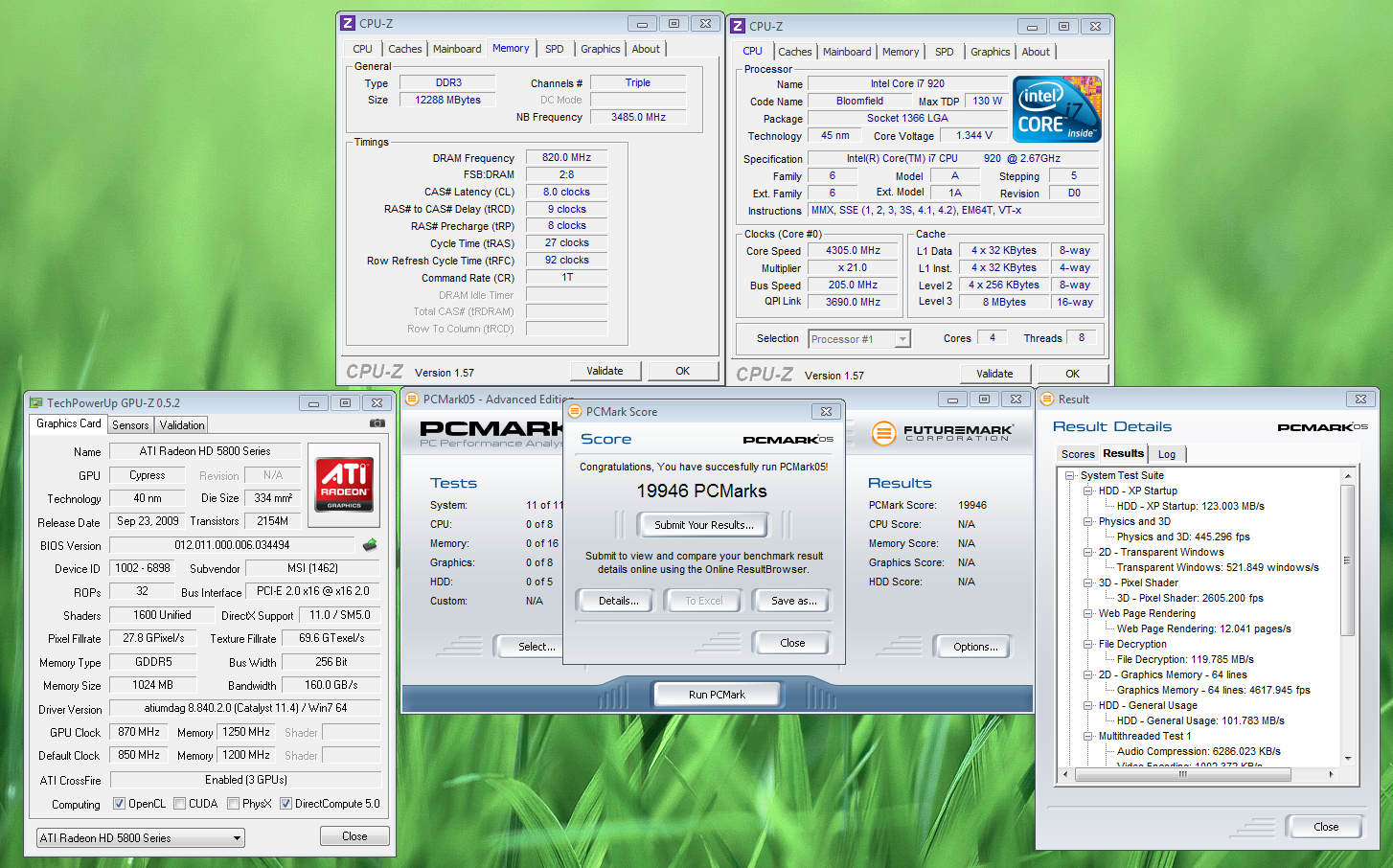Click the TechPowerUp GPU-Z title icon
This screenshot has height=868, width=1393.
tap(36, 403)
